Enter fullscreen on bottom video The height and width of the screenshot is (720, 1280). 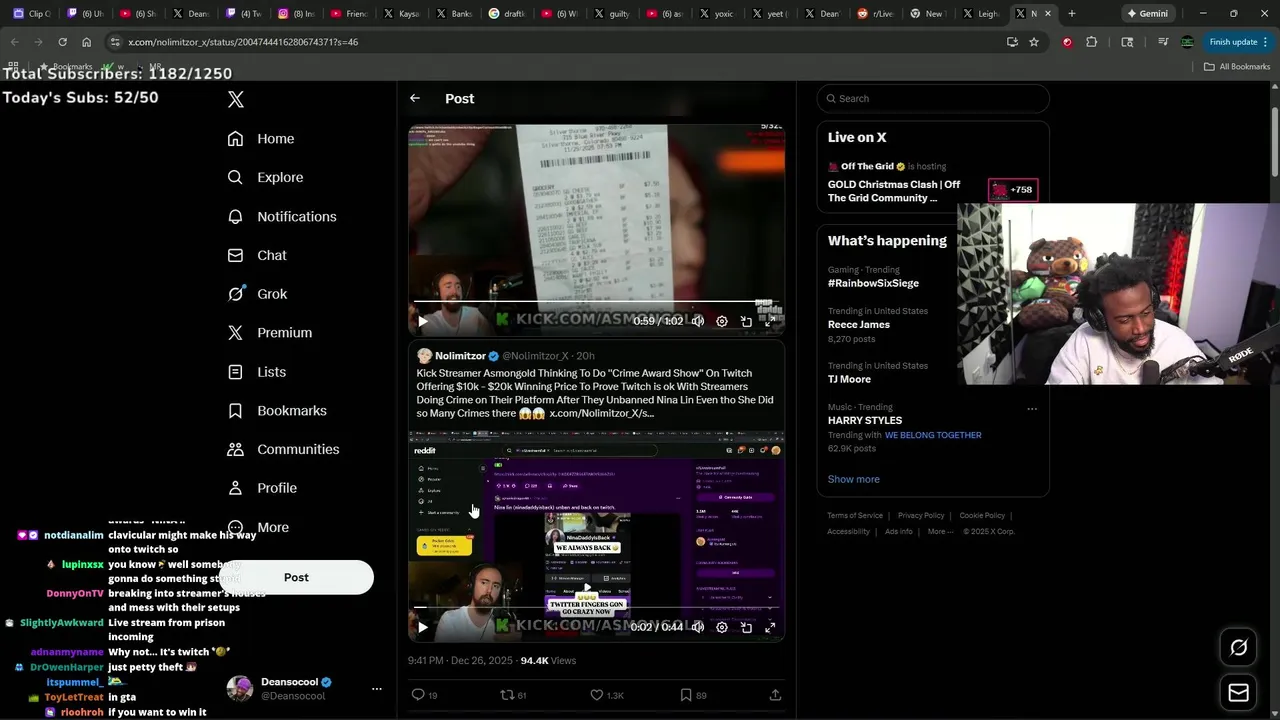tap(770, 627)
